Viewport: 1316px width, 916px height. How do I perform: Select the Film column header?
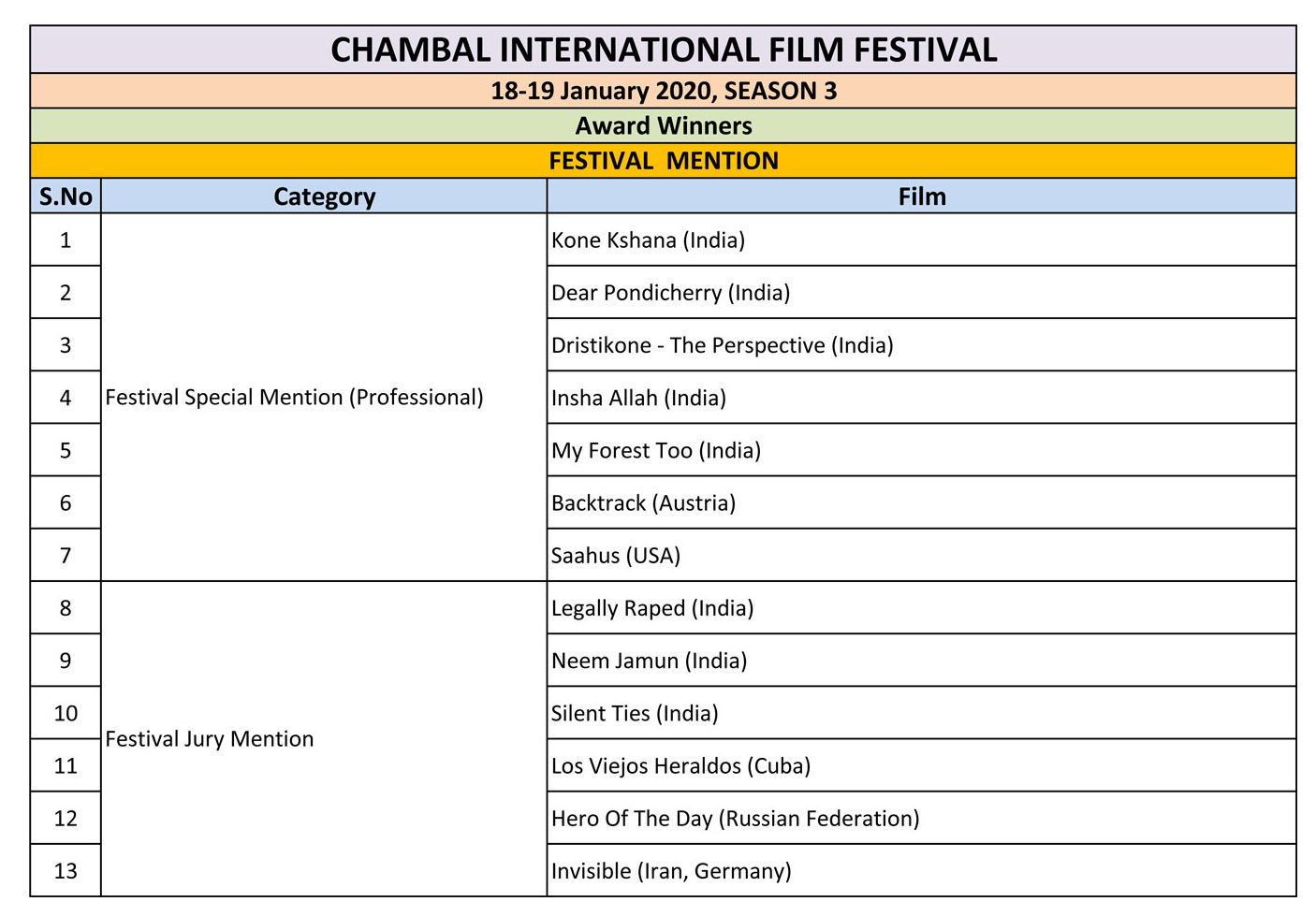pyautogui.click(x=922, y=196)
